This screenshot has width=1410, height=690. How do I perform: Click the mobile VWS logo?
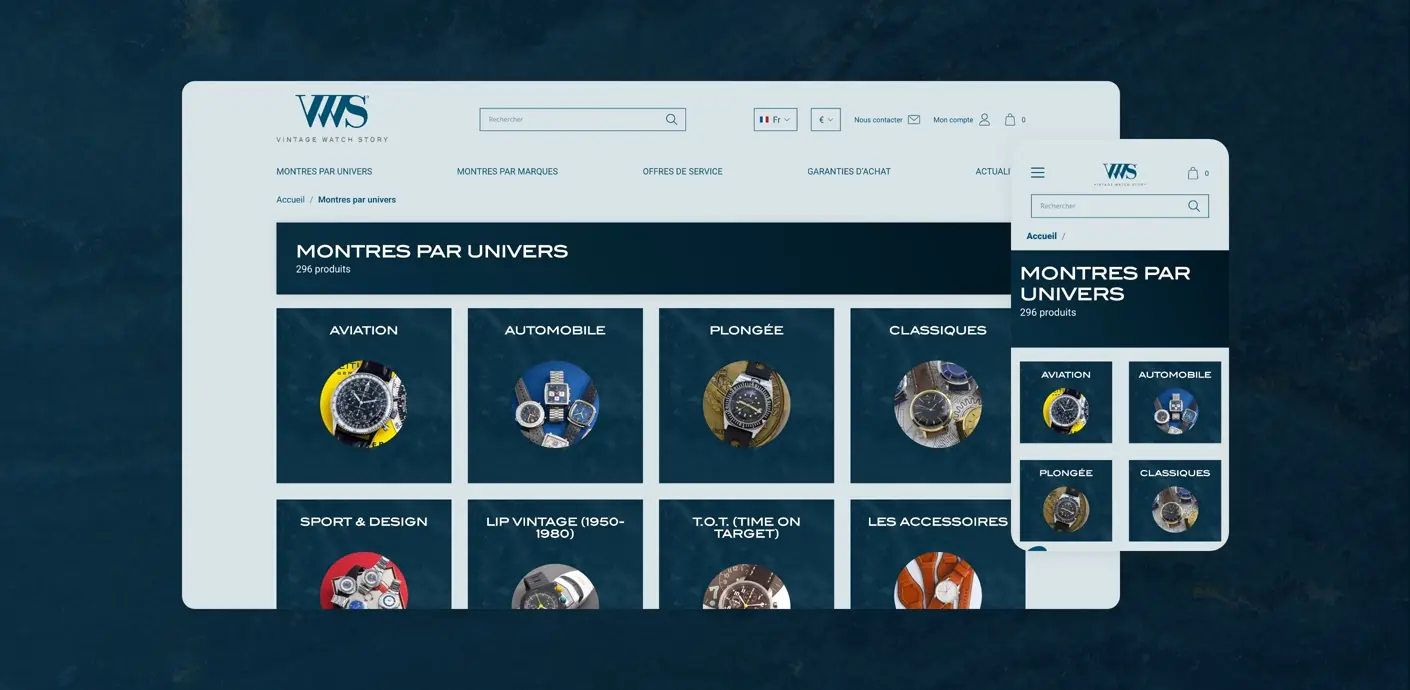pyautogui.click(x=1120, y=174)
